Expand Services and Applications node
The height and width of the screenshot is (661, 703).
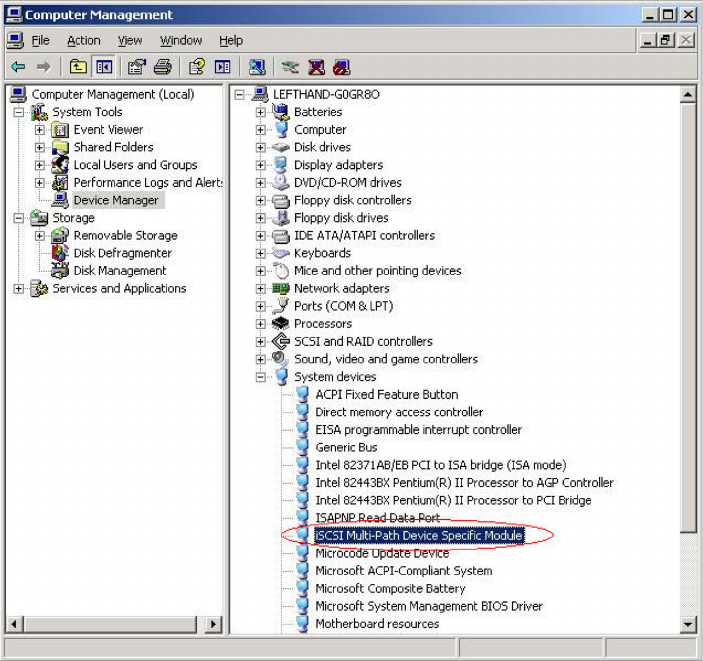19,289
